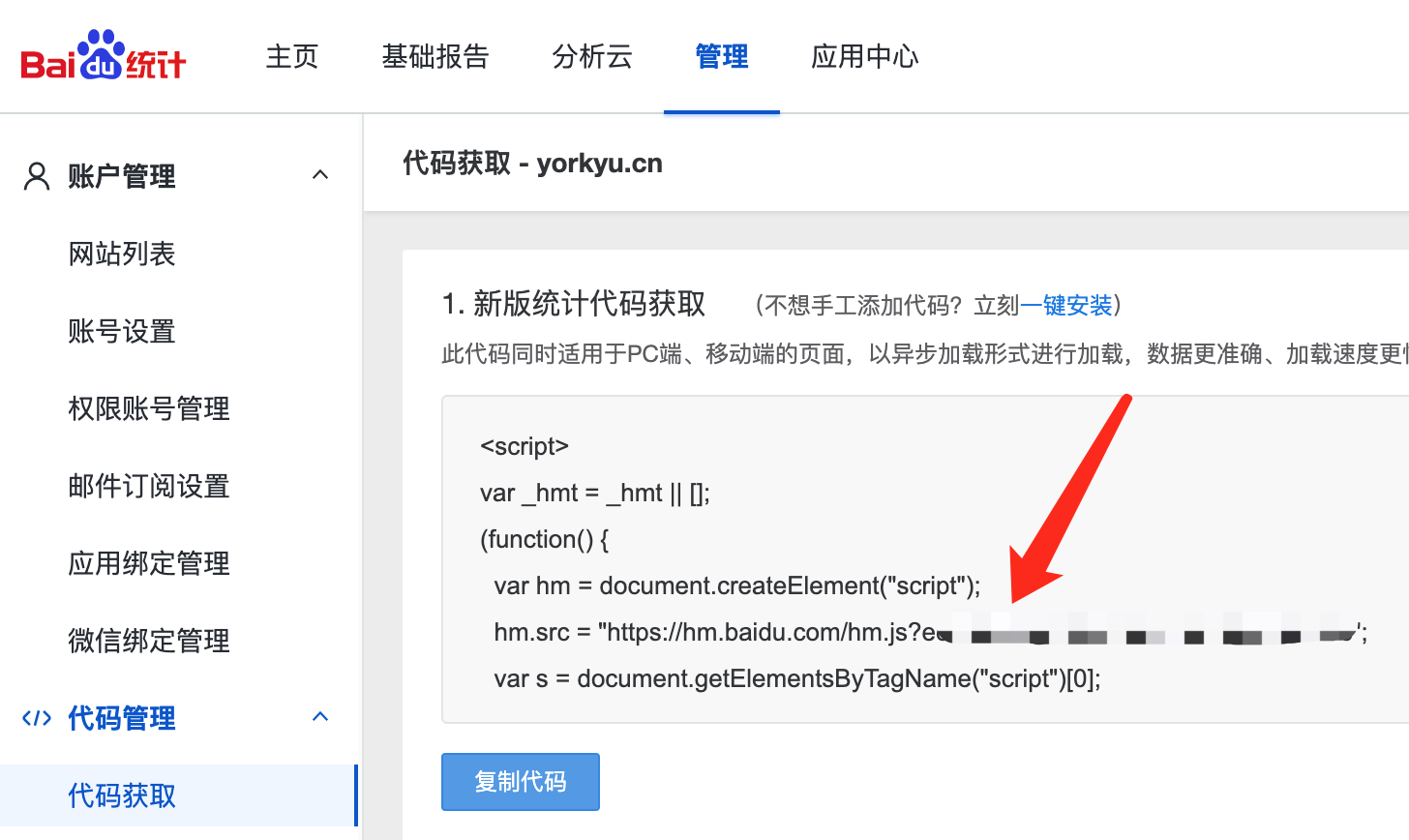Click the (function() { code line
This screenshot has height=840, width=1409.
coord(545,539)
